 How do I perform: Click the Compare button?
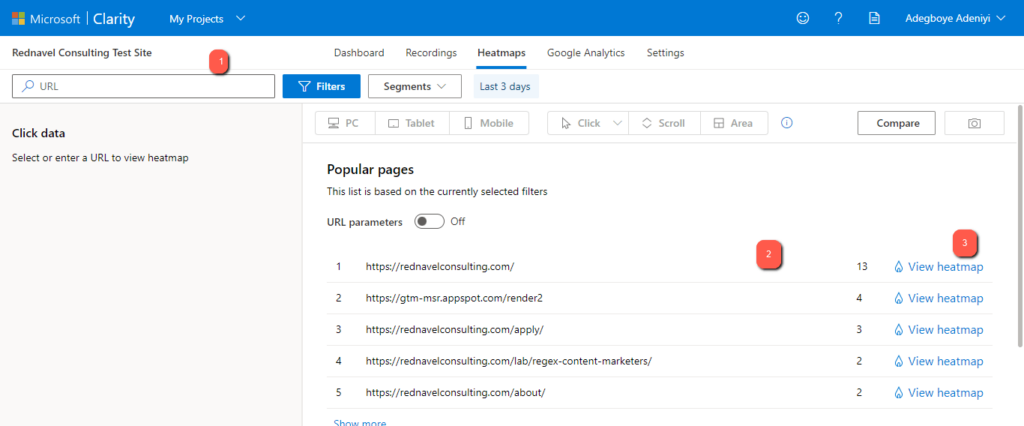pos(898,123)
